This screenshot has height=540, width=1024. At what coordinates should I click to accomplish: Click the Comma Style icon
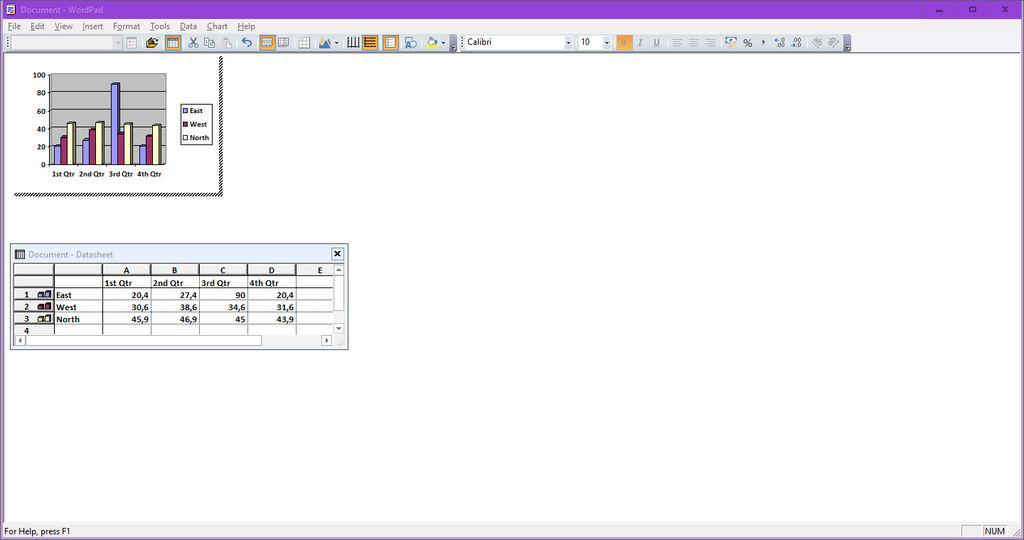pos(763,42)
